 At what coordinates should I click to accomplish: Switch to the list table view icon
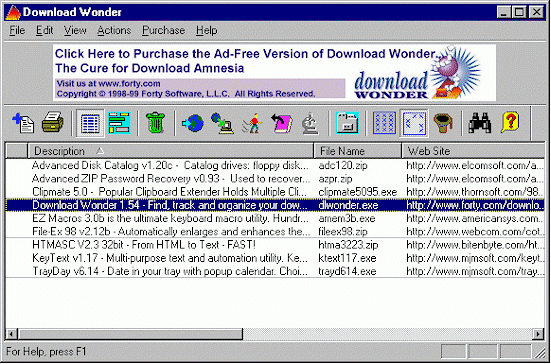tap(90, 123)
